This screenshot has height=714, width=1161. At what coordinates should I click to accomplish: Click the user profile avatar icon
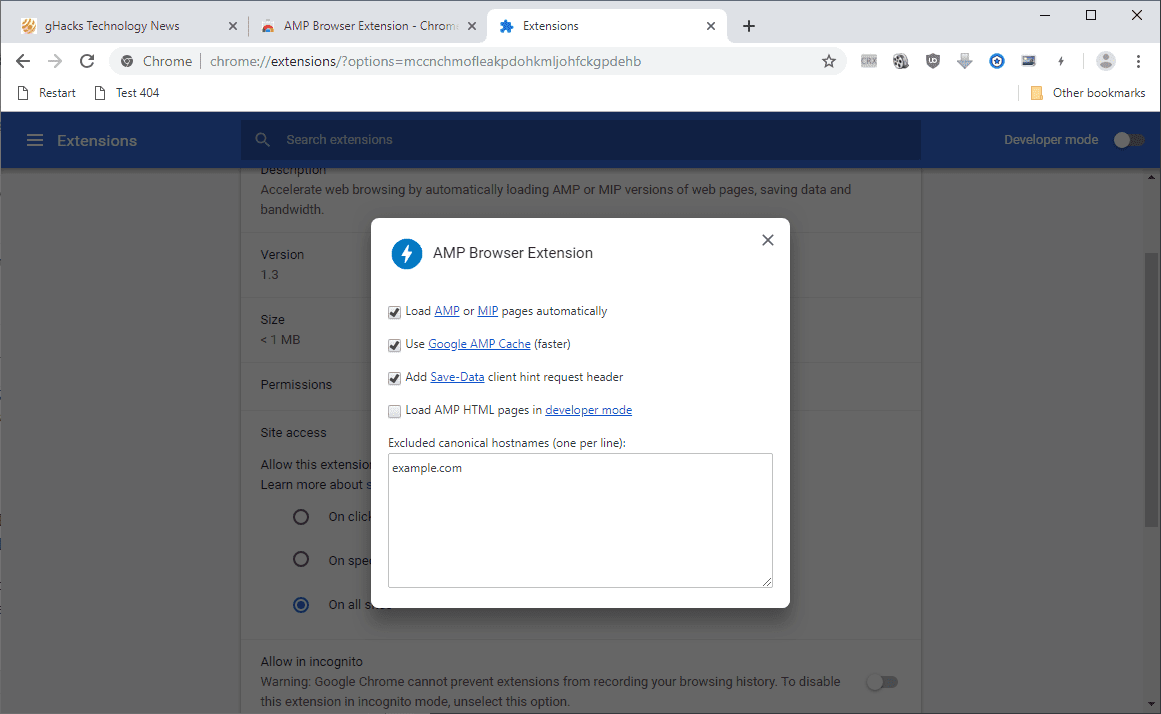(1105, 61)
